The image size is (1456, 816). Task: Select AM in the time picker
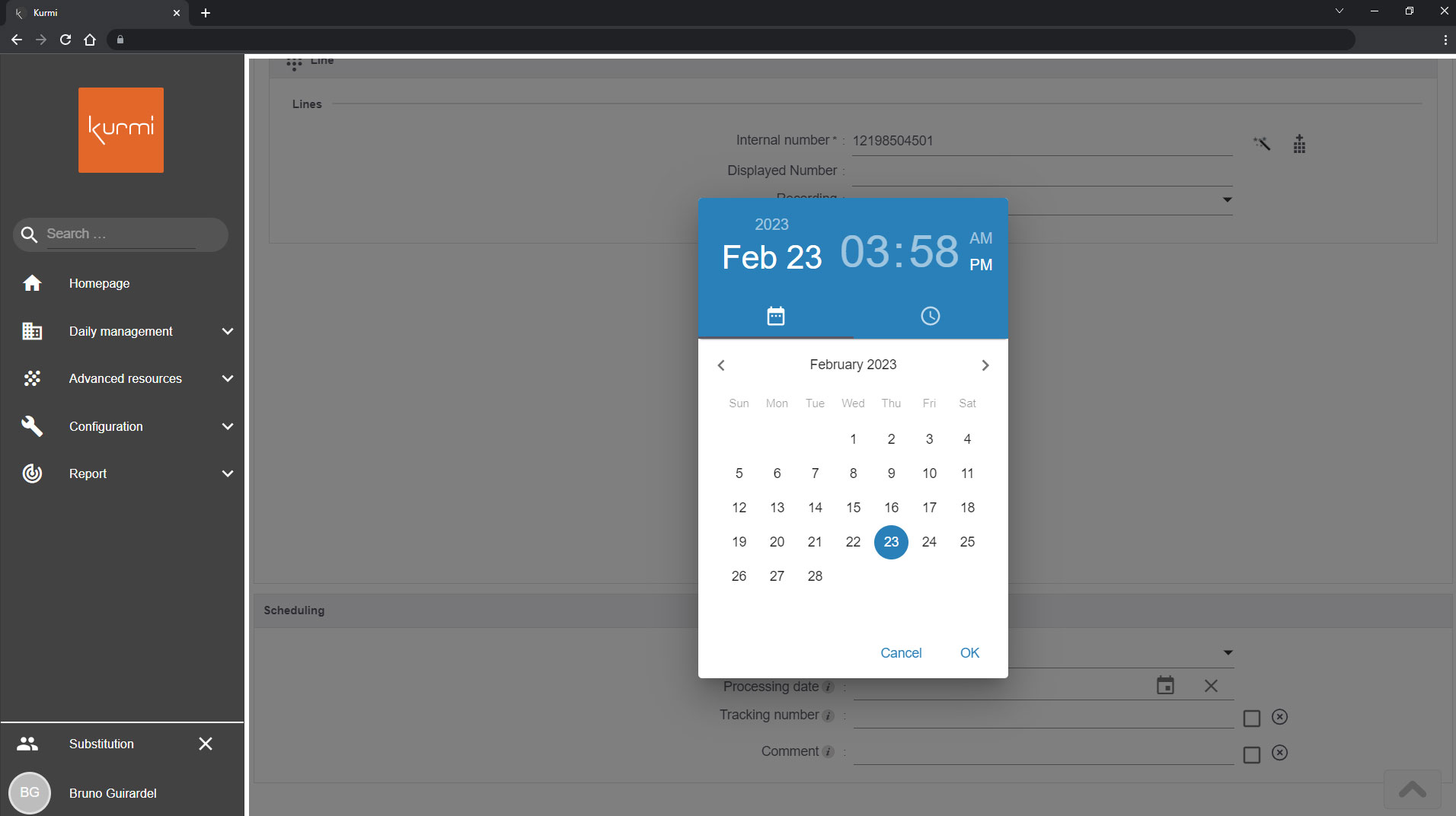pos(981,238)
